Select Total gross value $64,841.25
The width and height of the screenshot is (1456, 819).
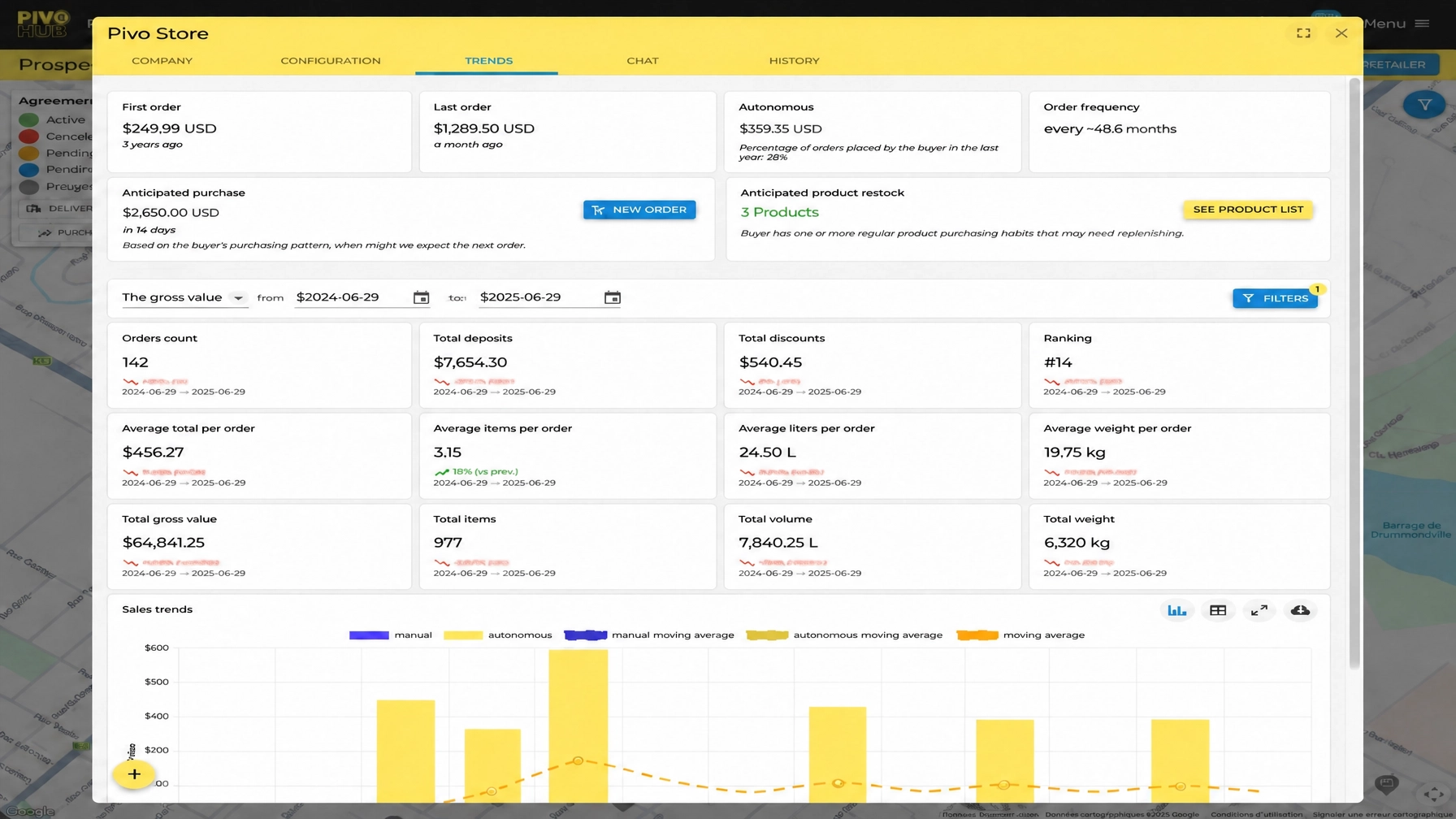(x=163, y=543)
